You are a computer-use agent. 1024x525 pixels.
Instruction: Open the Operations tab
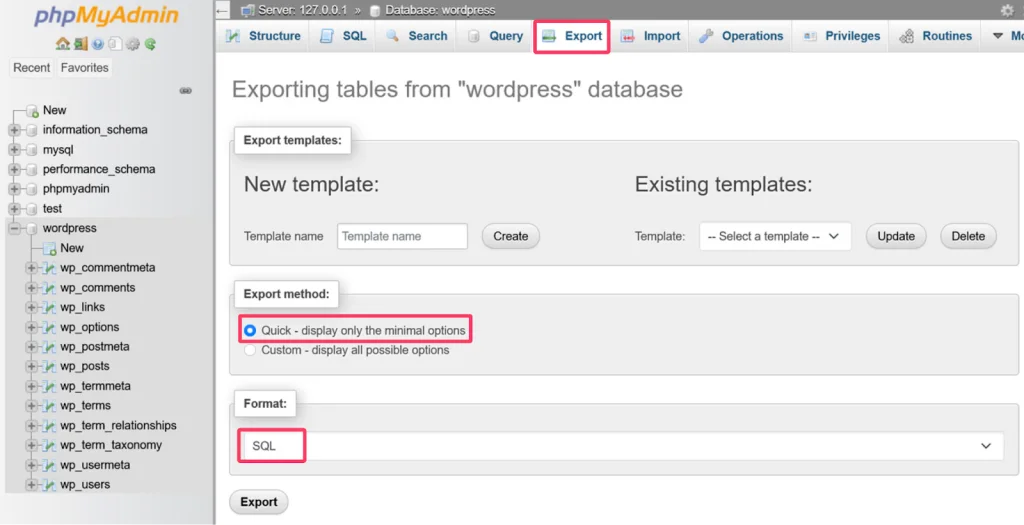point(741,36)
